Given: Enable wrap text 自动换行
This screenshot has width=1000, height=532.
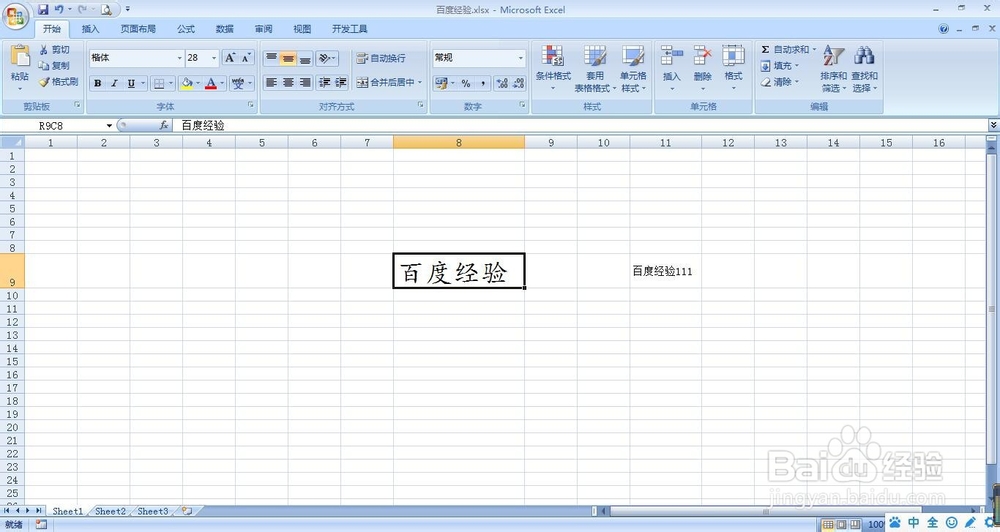Looking at the screenshot, I should (381, 58).
